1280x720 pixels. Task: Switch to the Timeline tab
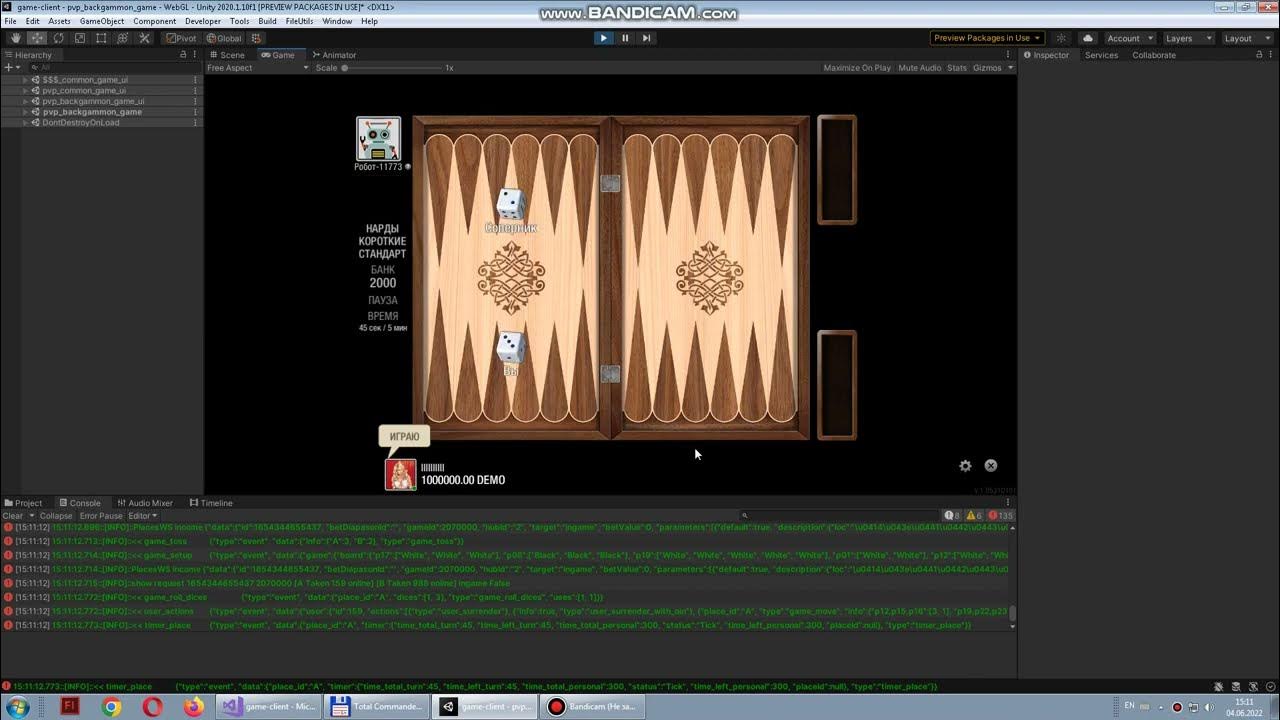tap(211, 503)
